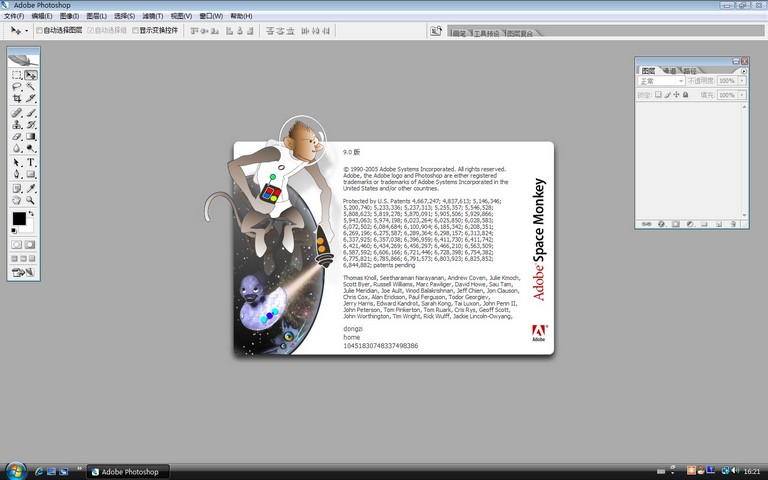Select the Clone Stamp tool
This screenshot has height=480, width=768.
(x=17, y=124)
